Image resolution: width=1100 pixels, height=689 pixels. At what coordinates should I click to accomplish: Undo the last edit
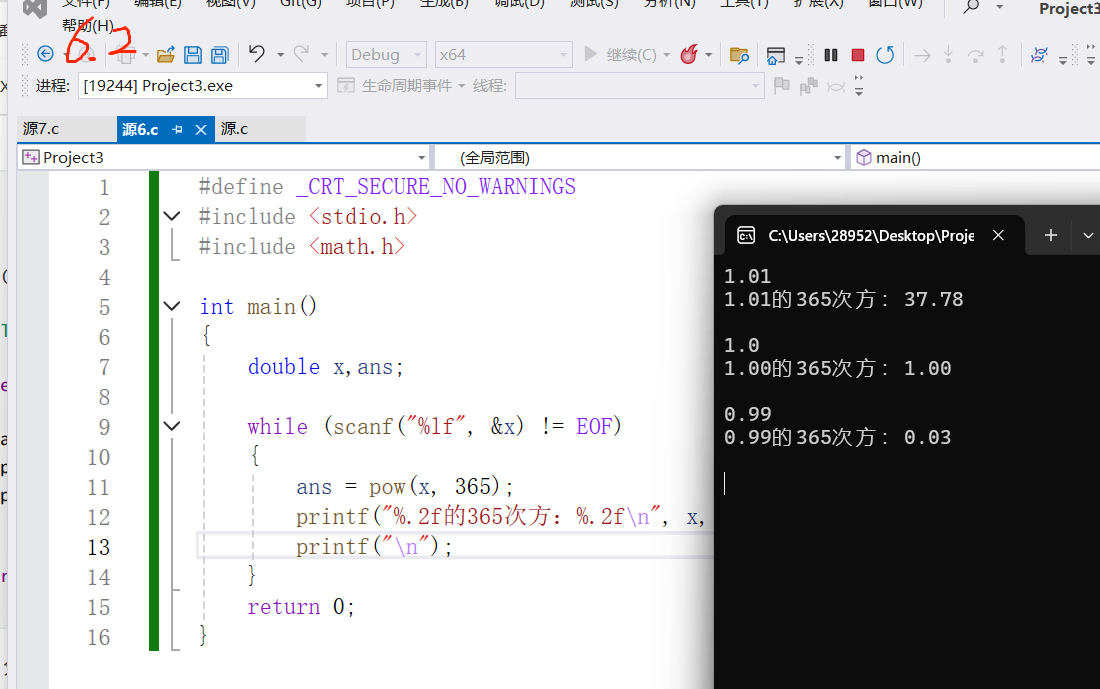pos(257,54)
